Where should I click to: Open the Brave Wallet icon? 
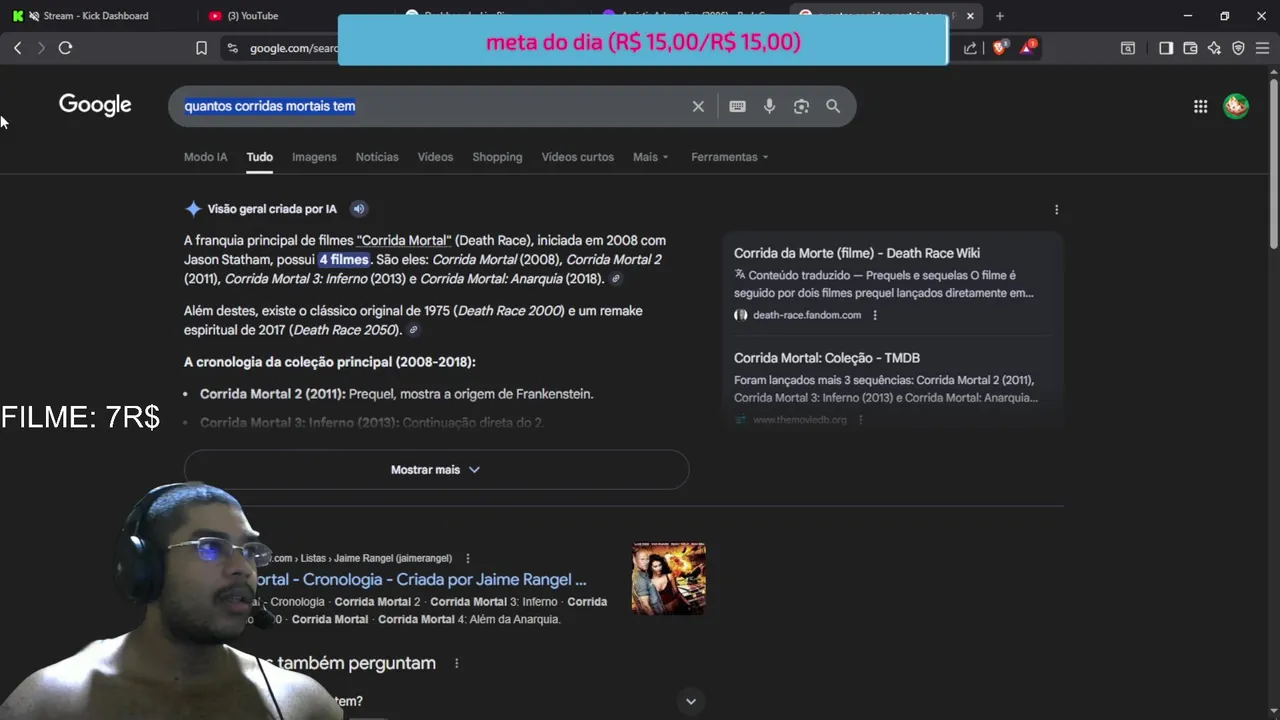pos(1190,48)
